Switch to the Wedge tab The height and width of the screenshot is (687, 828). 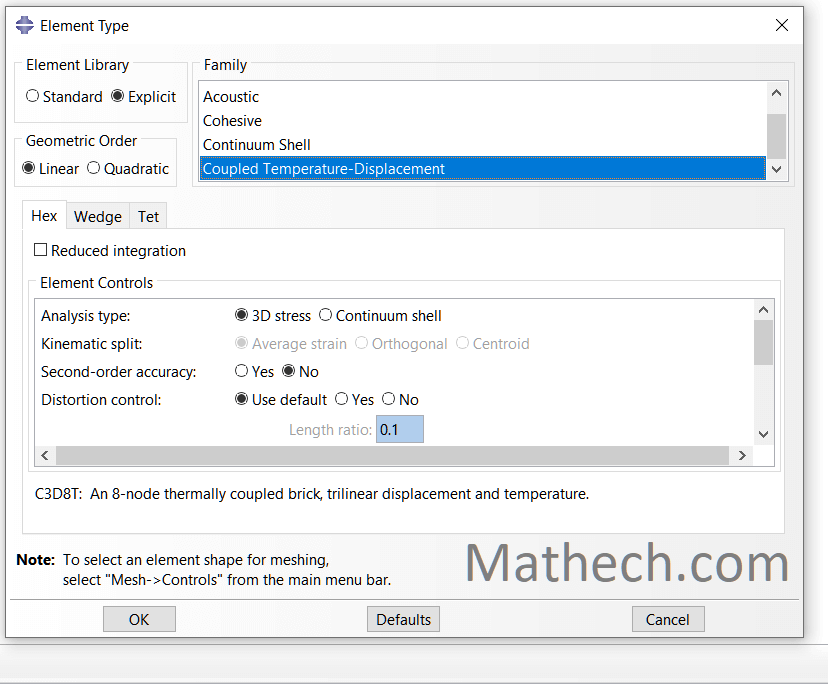tap(98, 216)
